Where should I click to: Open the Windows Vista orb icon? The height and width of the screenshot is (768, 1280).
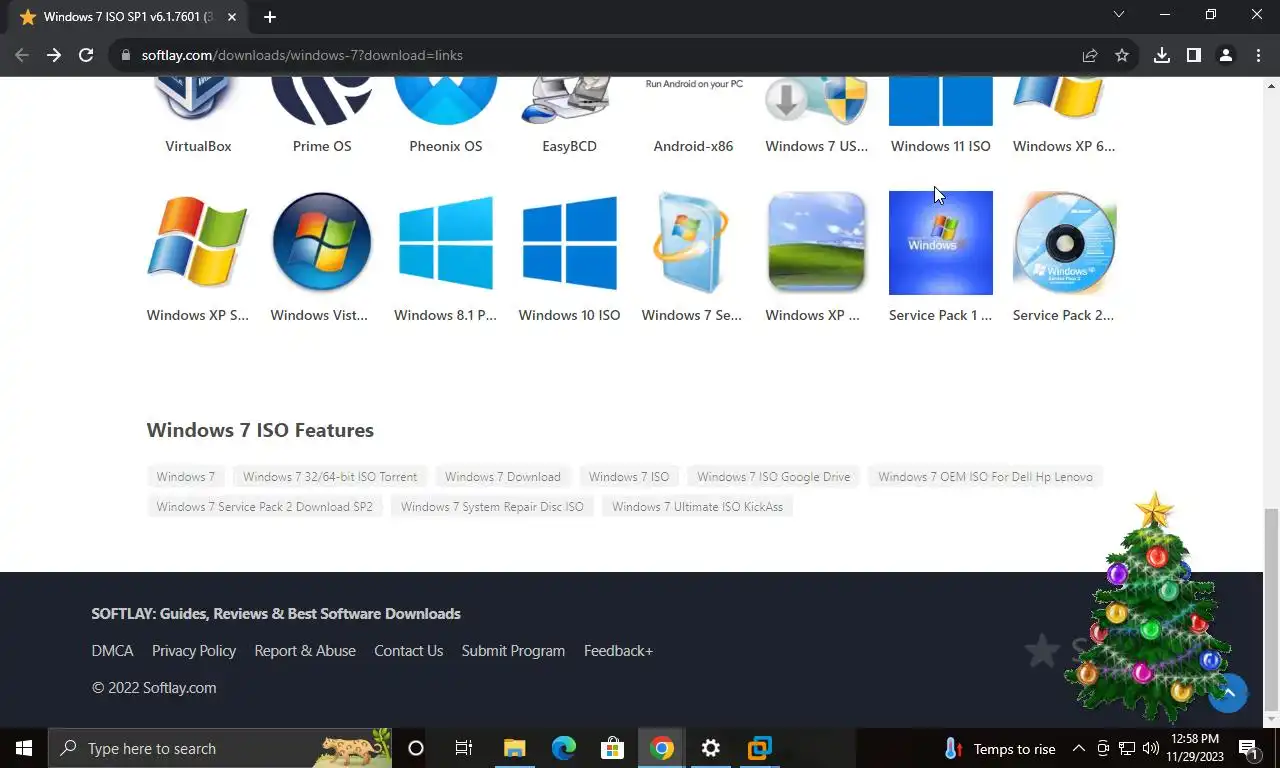[322, 243]
